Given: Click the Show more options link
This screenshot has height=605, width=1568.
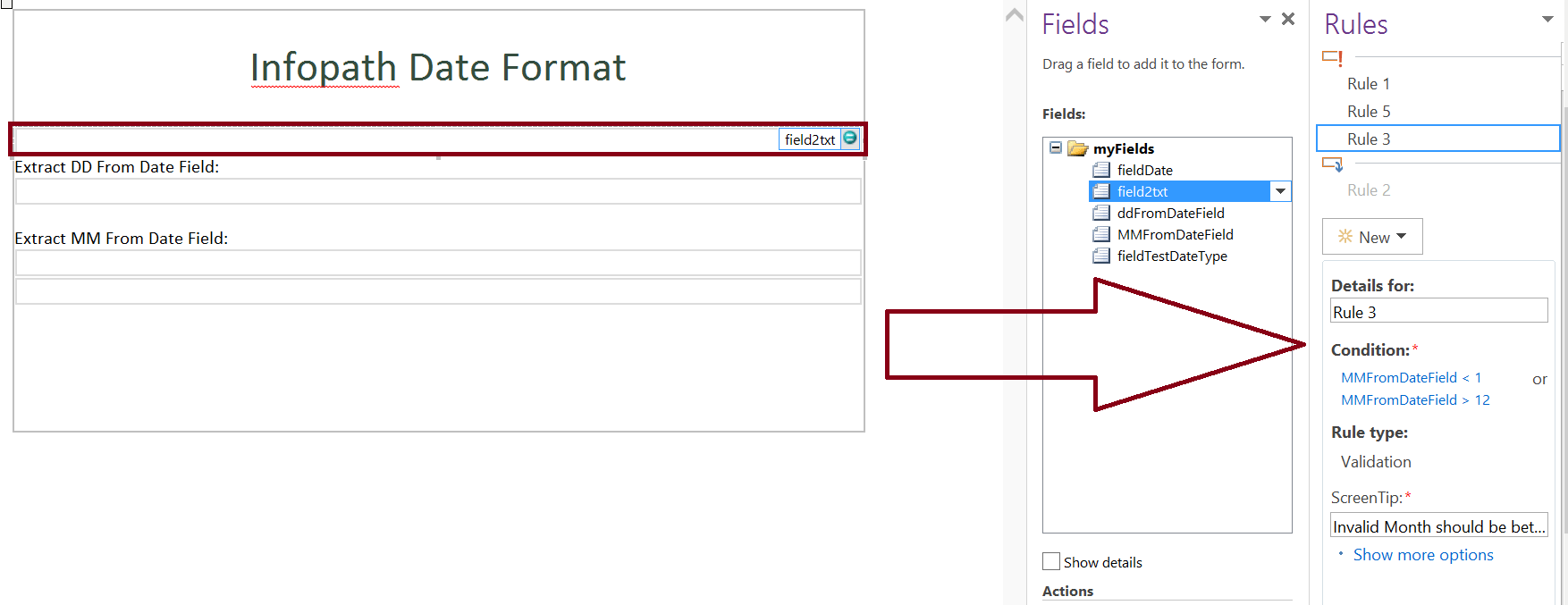Looking at the screenshot, I should coord(1423,554).
